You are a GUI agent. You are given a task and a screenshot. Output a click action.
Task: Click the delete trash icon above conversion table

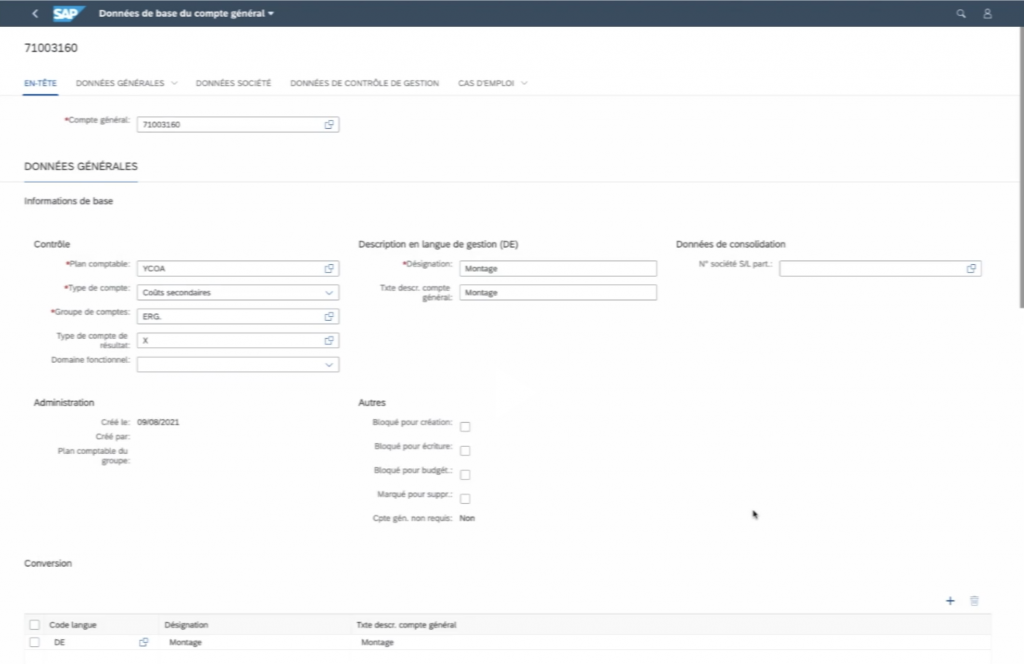[x=974, y=601]
